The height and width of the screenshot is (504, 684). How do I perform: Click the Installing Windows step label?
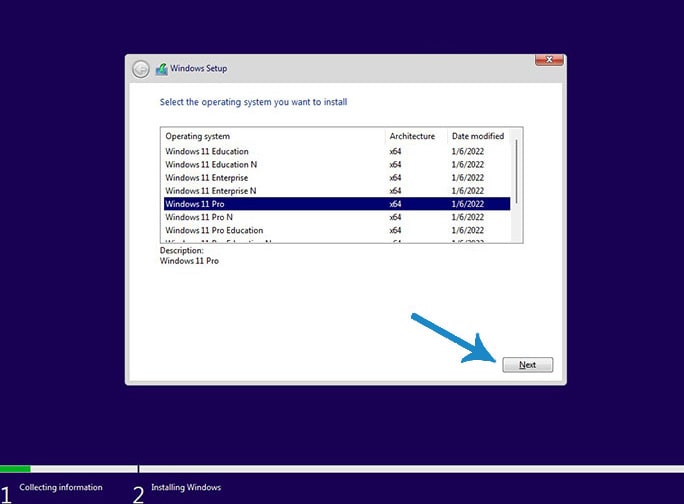[186, 488]
